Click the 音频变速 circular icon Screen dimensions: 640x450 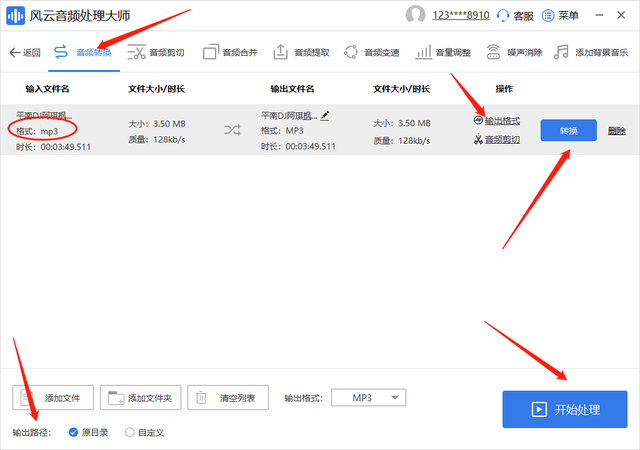click(x=351, y=52)
